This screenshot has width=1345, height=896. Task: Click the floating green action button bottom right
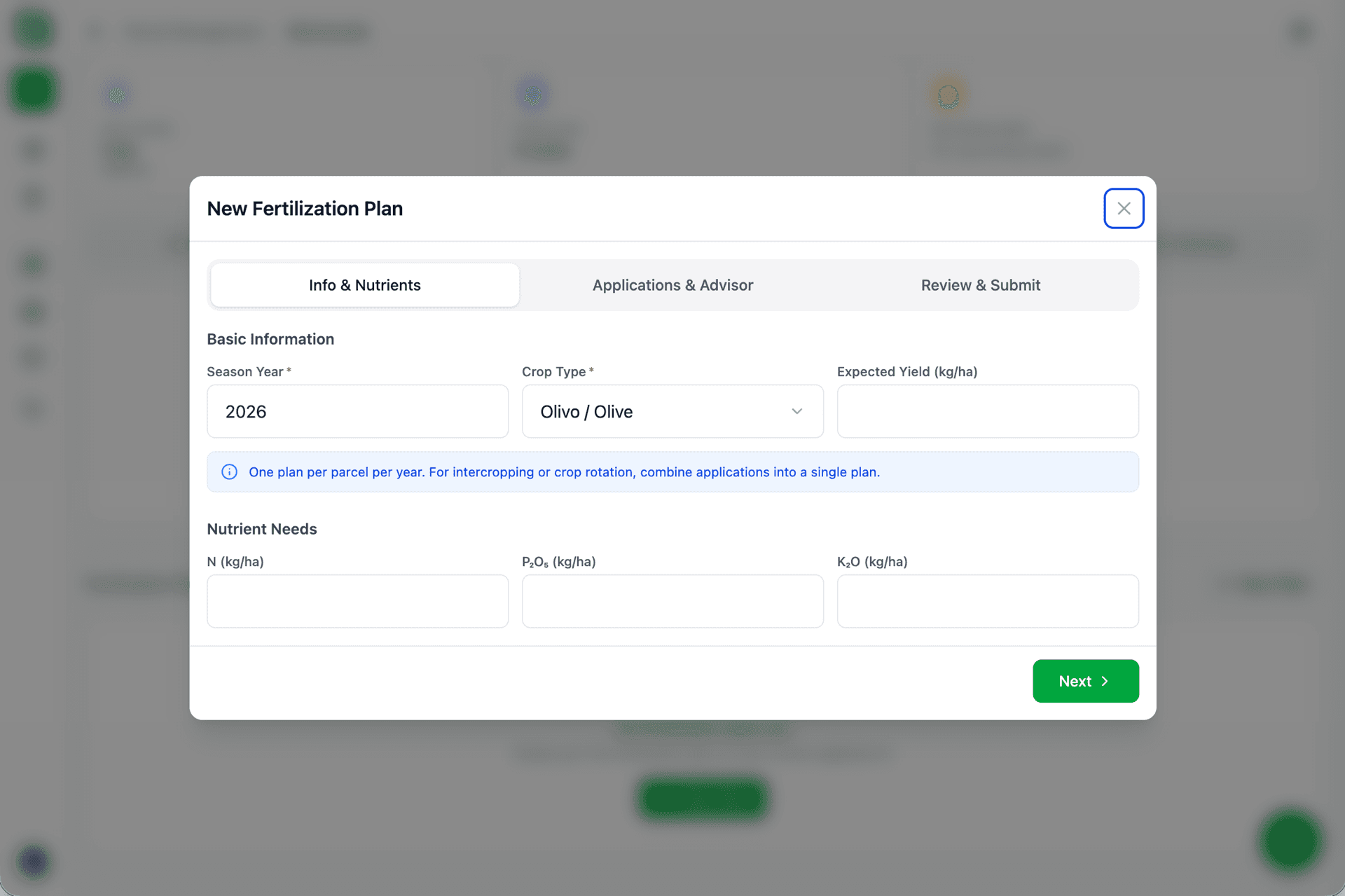1291,842
